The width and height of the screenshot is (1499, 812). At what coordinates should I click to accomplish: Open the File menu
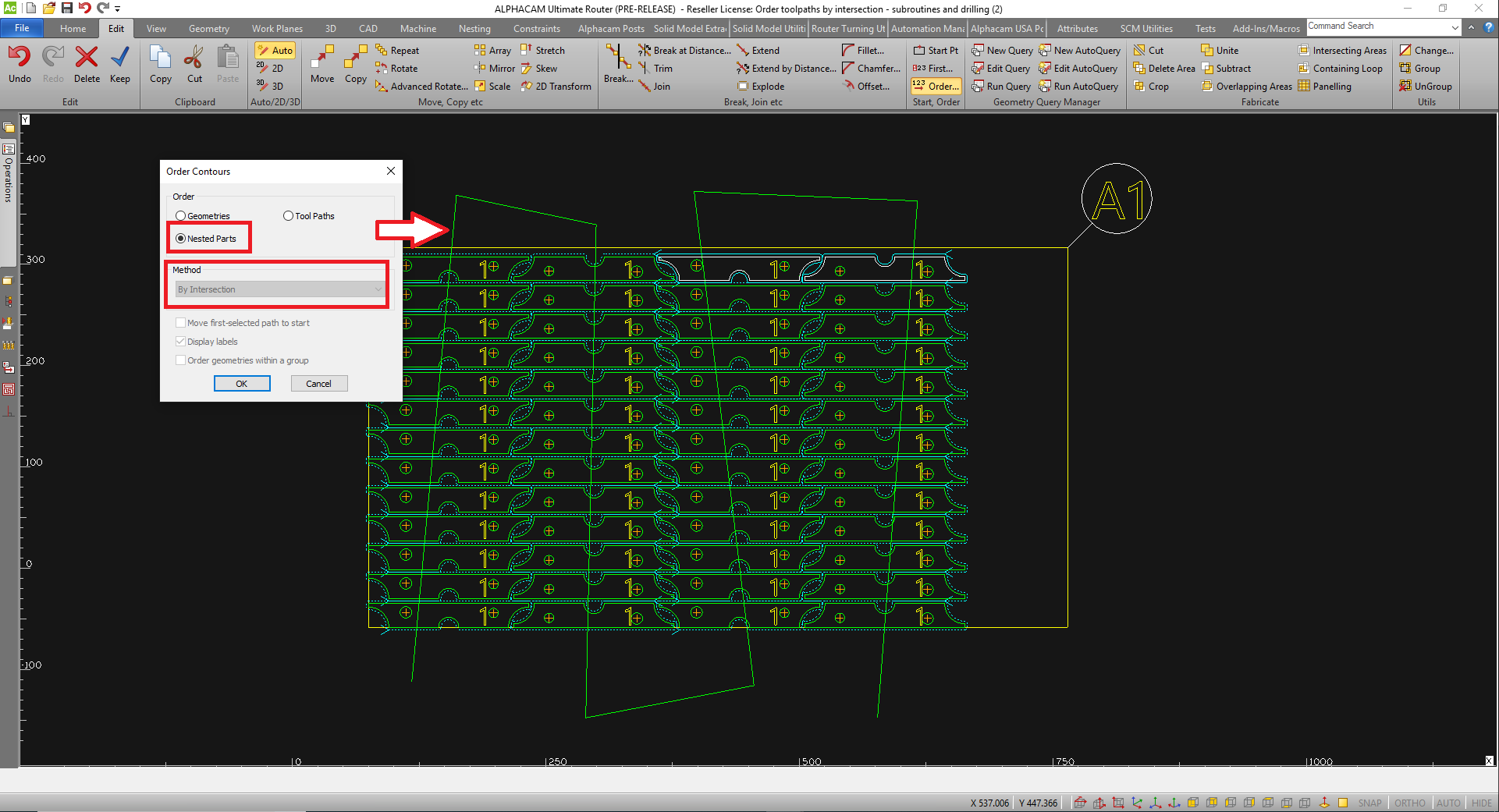22,28
